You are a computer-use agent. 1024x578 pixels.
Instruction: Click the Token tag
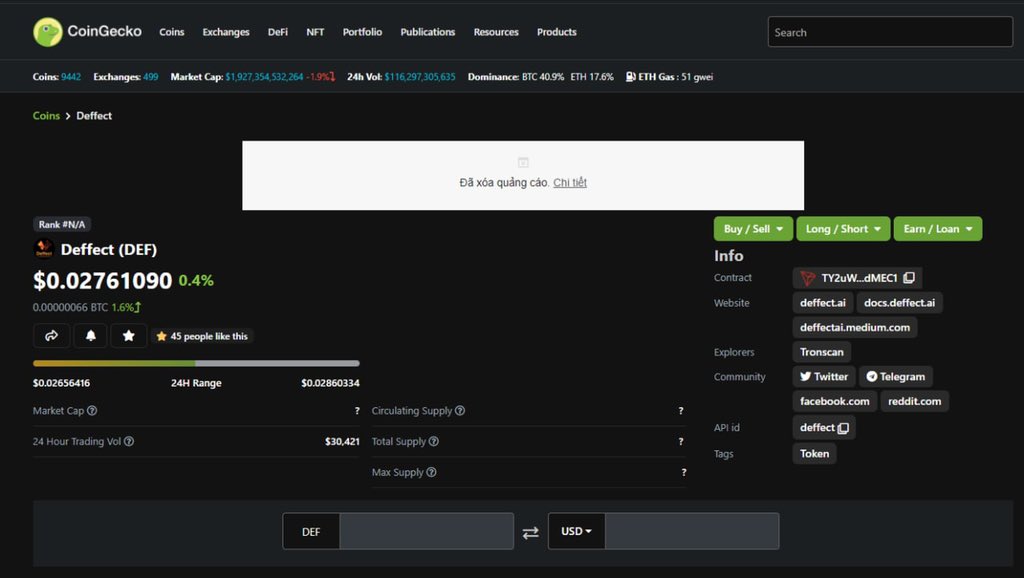814,453
